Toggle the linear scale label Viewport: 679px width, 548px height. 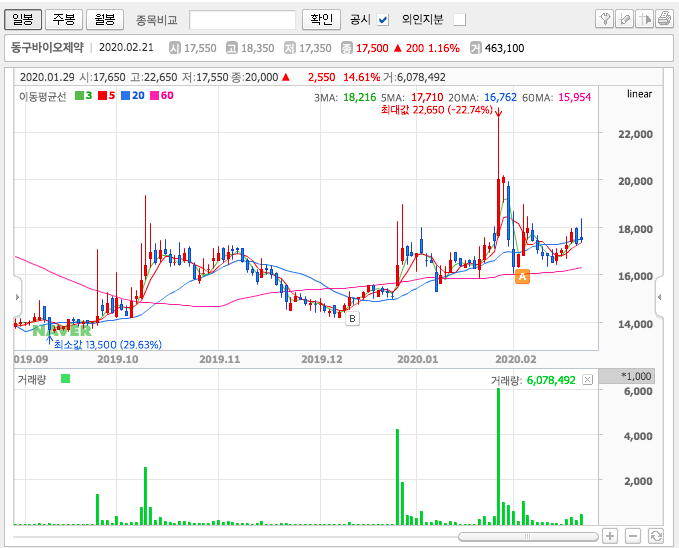[639, 94]
